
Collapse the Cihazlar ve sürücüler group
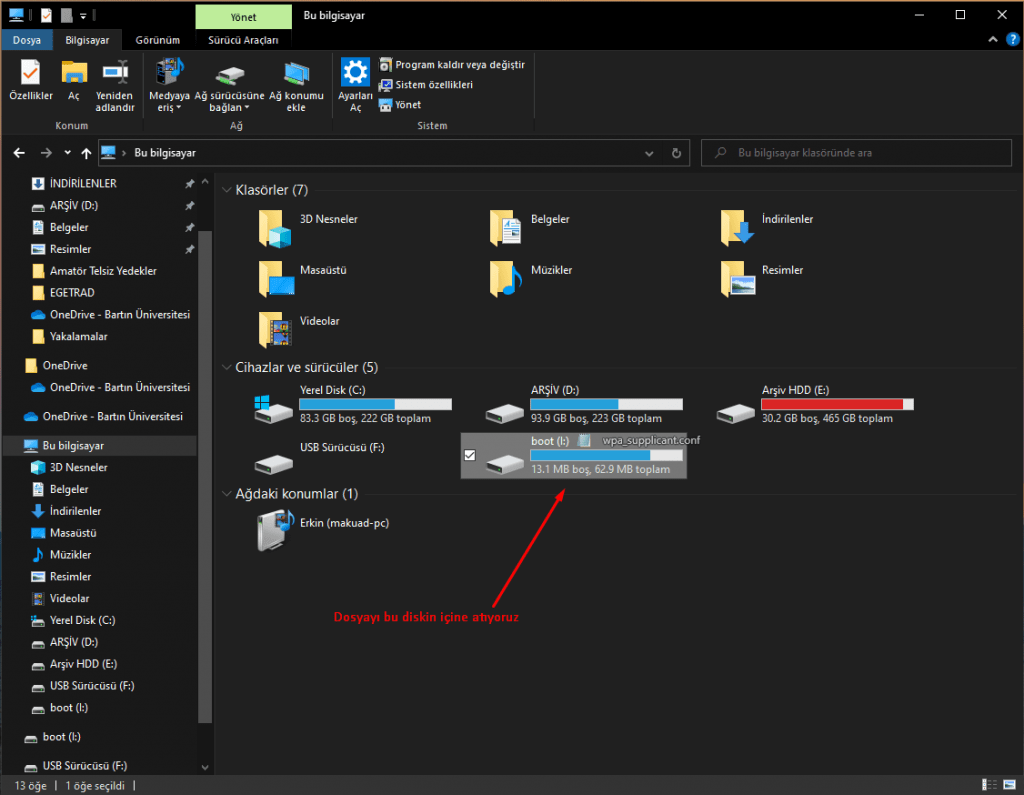226,367
